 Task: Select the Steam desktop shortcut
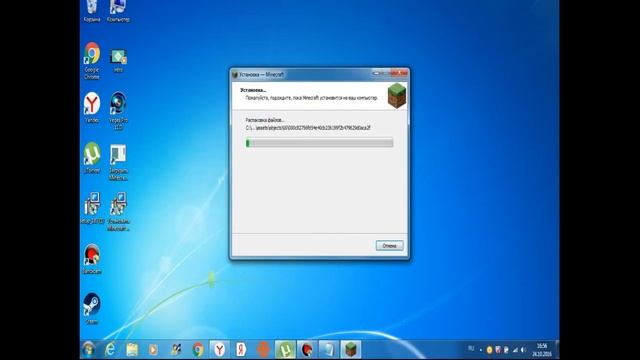(x=92, y=309)
